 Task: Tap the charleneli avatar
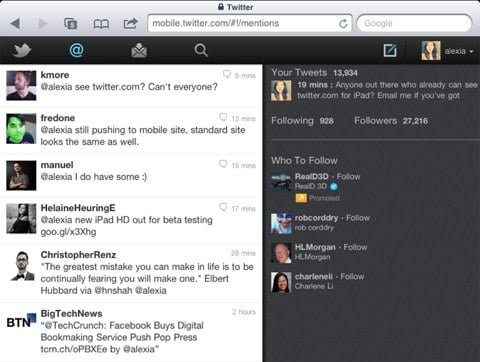pyautogui.click(x=281, y=282)
